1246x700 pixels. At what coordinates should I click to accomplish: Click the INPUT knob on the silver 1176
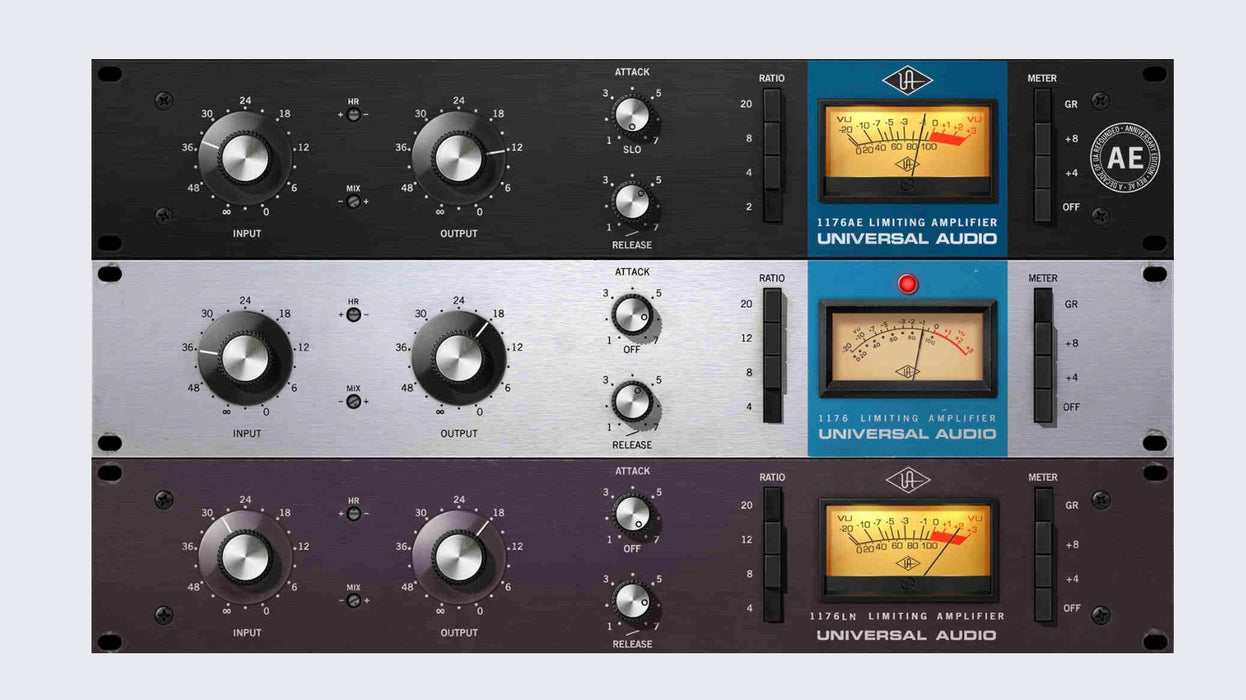click(245, 358)
